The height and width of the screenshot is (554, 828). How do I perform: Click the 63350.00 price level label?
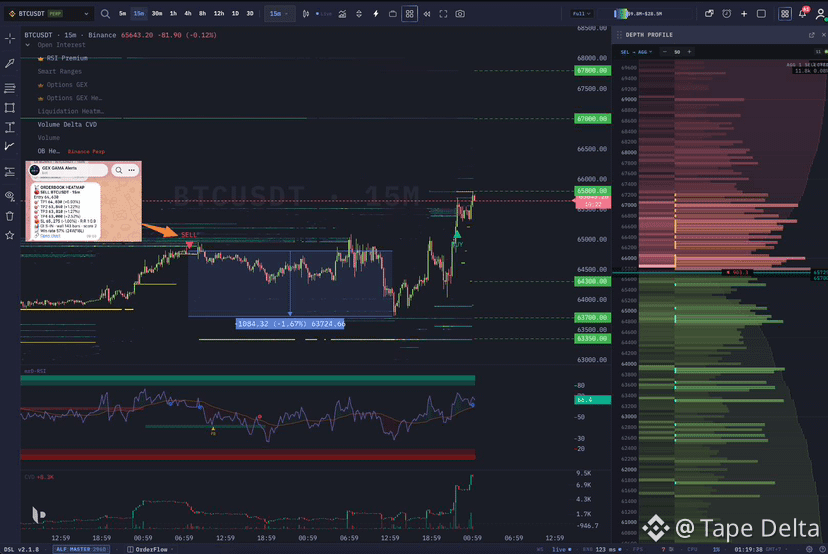point(592,339)
